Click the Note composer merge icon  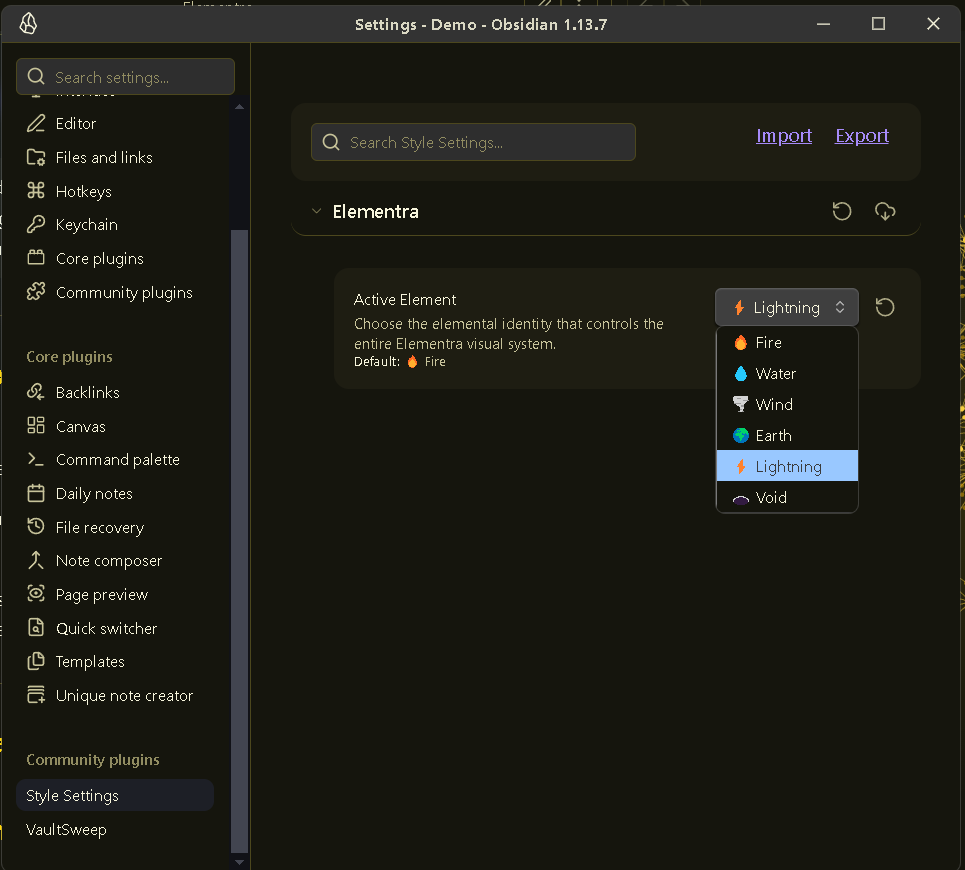pyautogui.click(x=36, y=561)
